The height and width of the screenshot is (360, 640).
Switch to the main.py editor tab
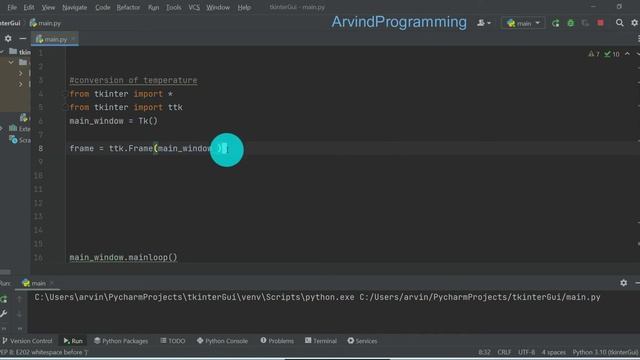tap(54, 39)
